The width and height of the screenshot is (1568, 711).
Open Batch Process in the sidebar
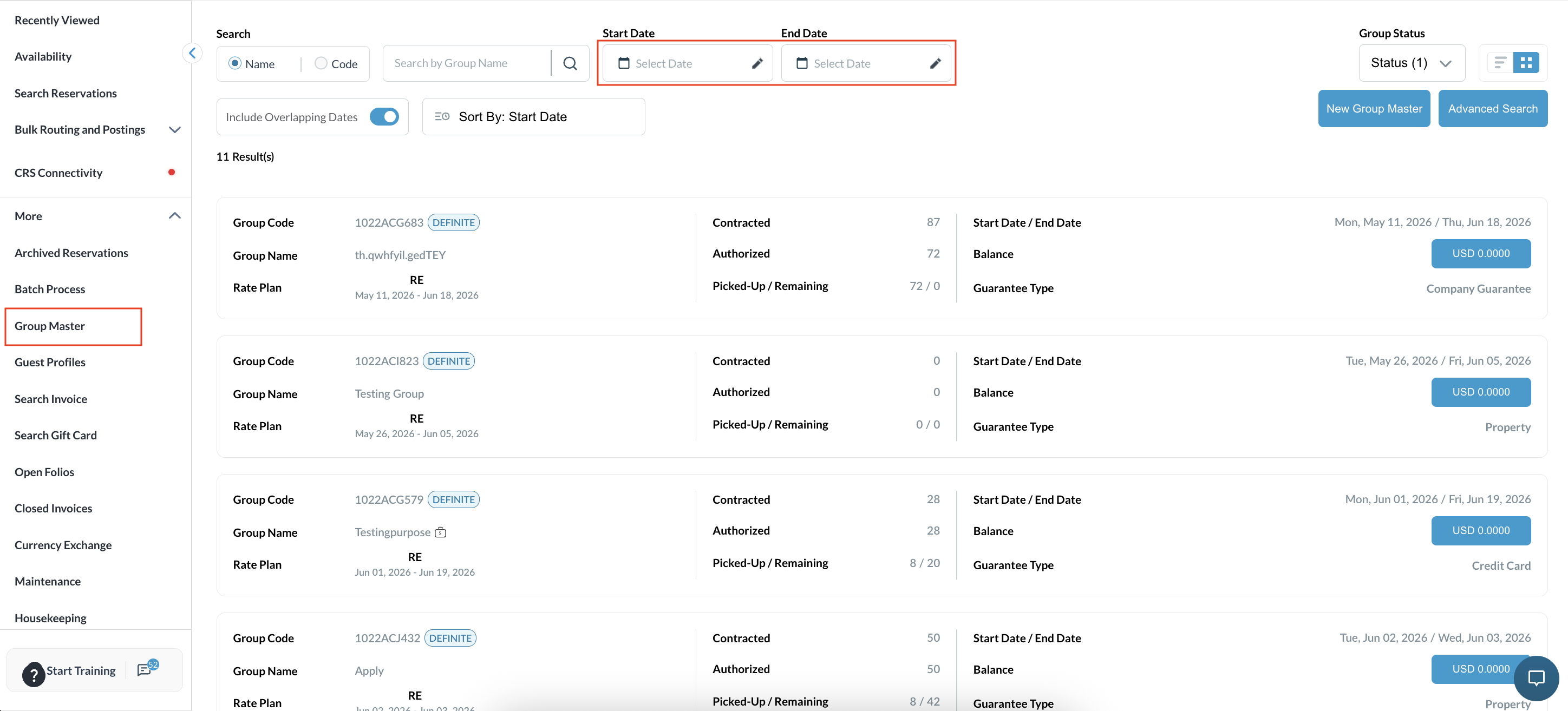(50, 289)
